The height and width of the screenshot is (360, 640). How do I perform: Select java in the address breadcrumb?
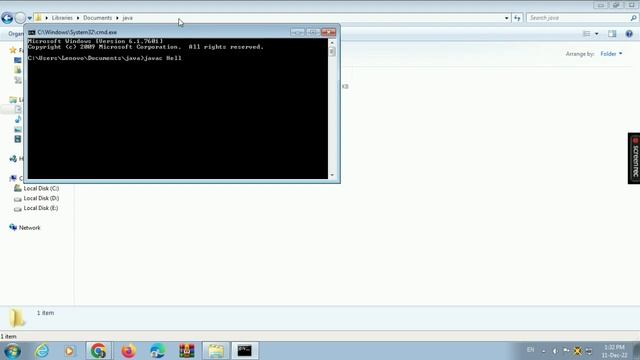tap(127, 18)
